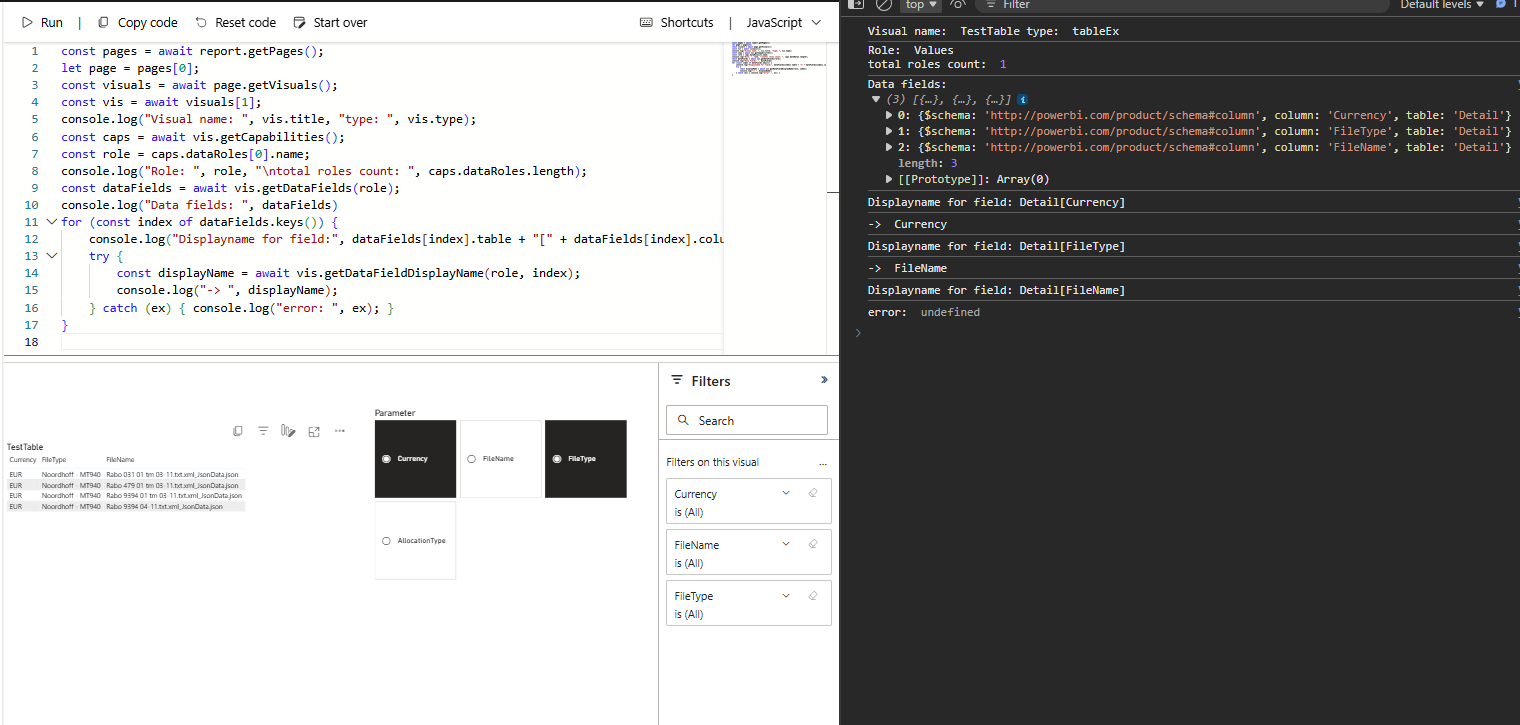Expand console array item 0 with column 'Currency'

890,115
